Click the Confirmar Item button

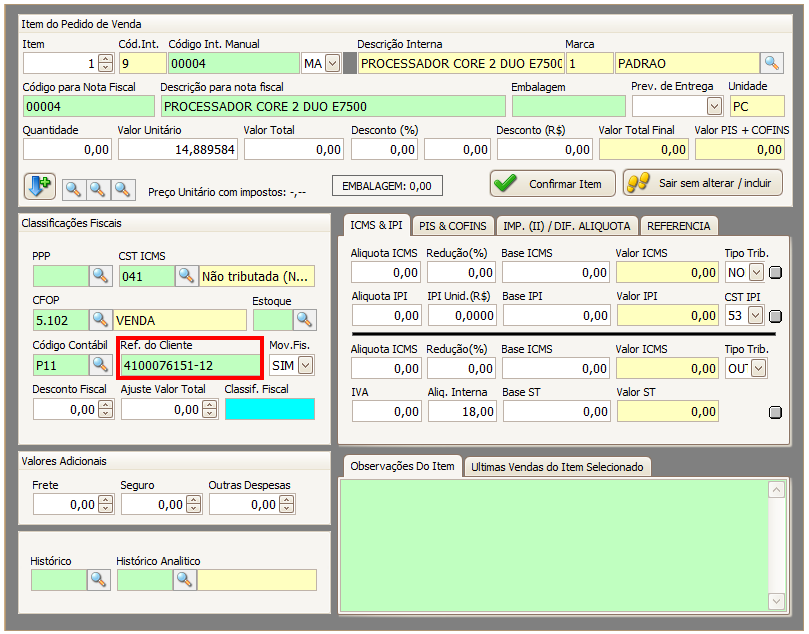(x=552, y=184)
